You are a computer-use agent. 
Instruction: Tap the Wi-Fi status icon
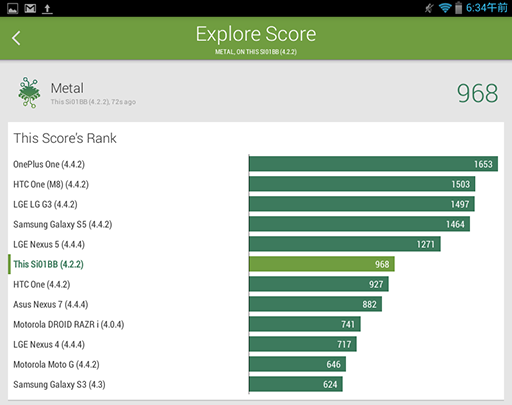445,8
